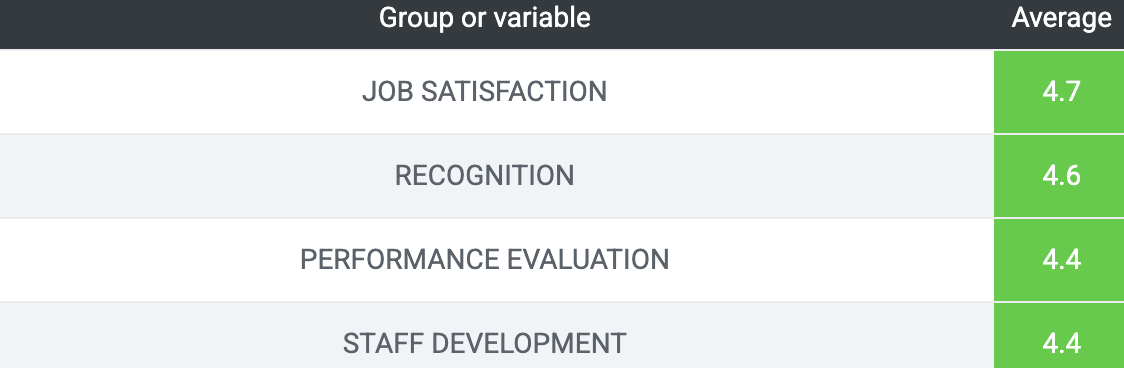Click the digit 7 in Job Satisfaction's score

pos(1072,93)
